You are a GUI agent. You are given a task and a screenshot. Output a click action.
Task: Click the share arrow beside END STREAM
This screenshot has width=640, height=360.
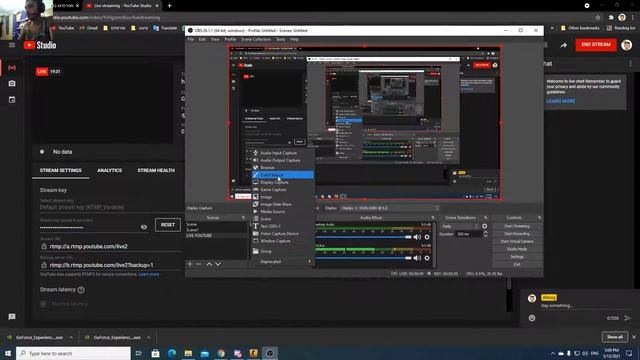coord(564,45)
